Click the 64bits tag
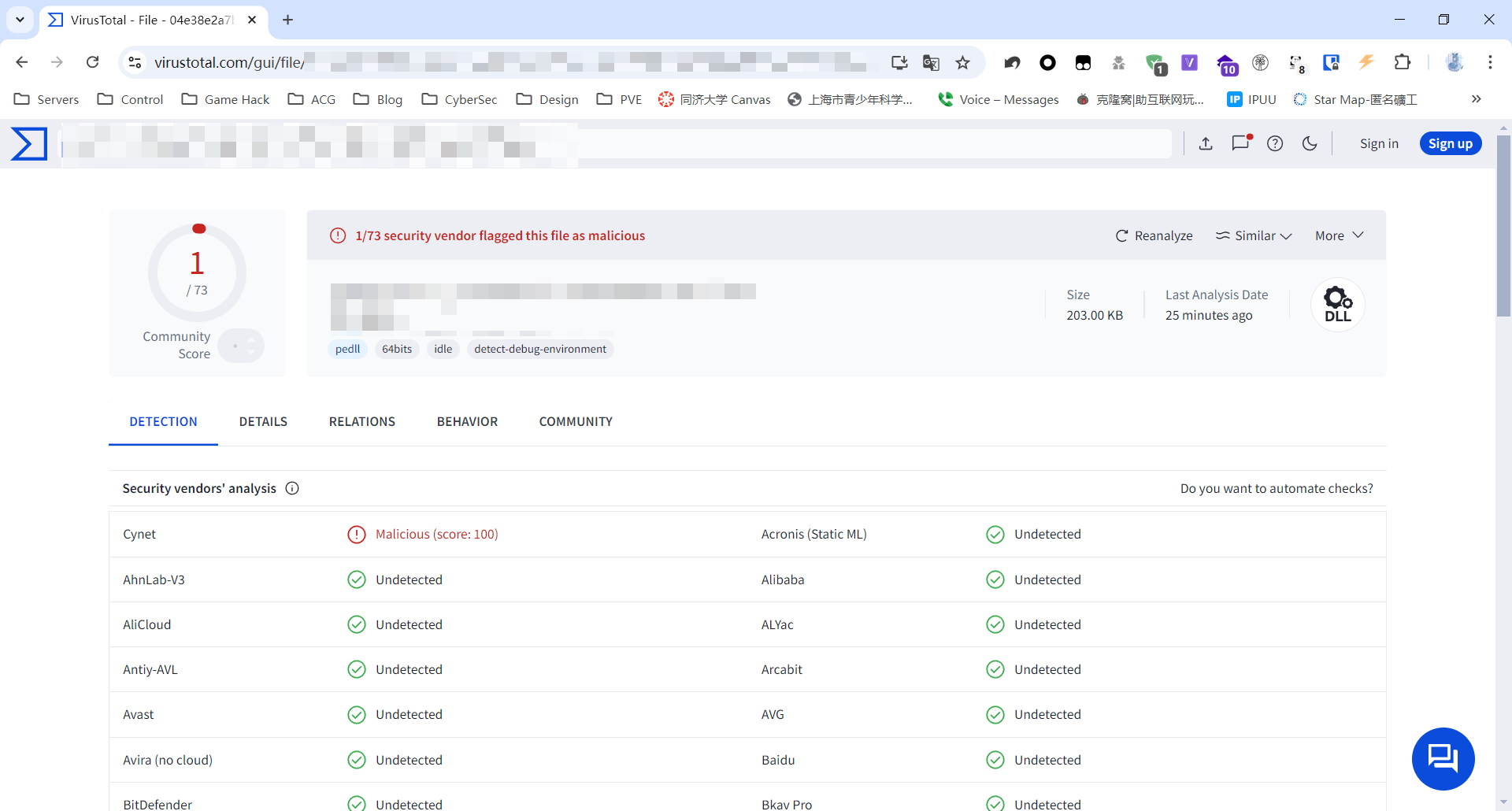 [x=397, y=349]
